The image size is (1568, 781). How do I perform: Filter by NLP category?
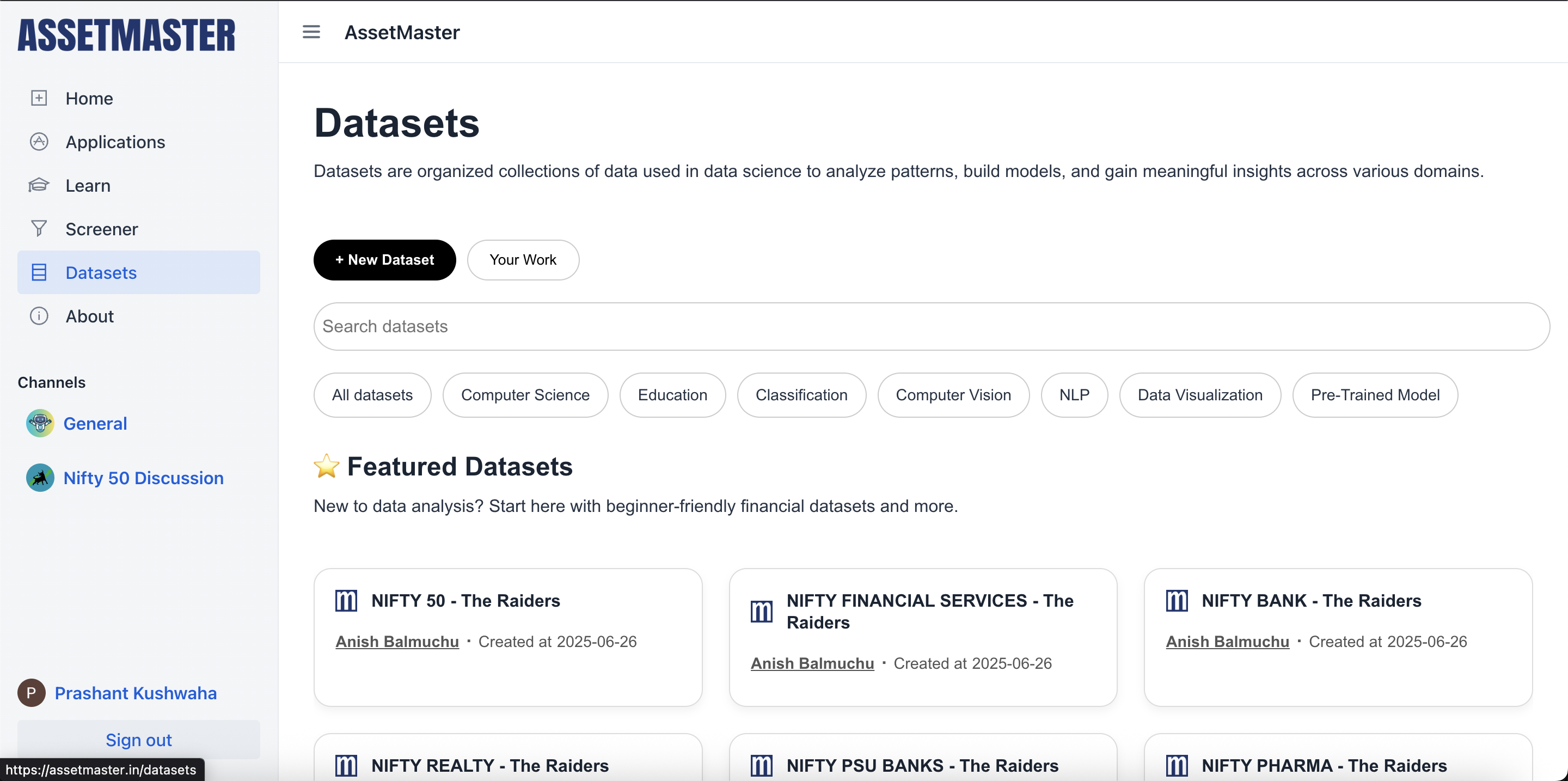tap(1074, 395)
